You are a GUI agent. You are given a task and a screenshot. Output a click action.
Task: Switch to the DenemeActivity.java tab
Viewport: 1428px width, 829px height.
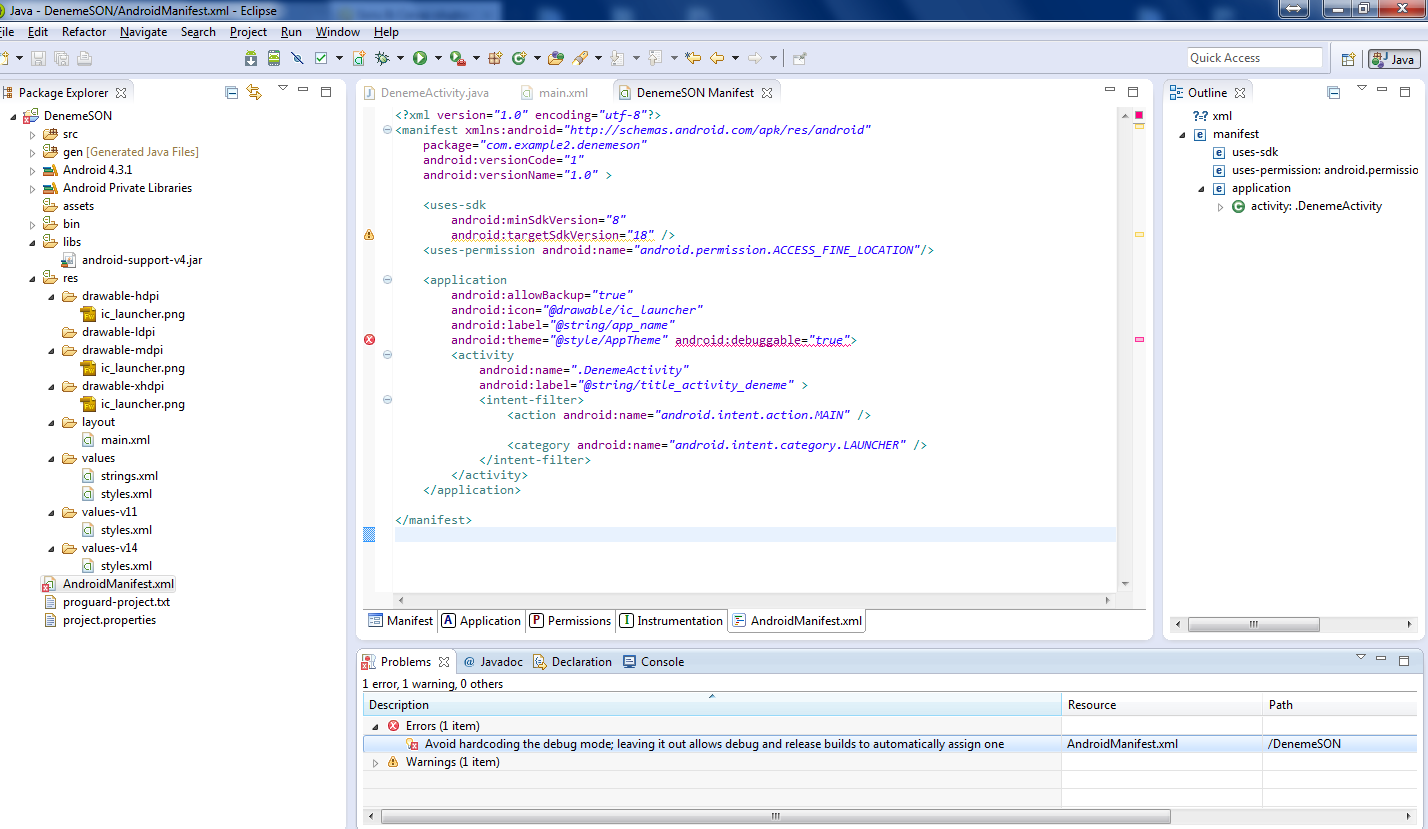tap(427, 92)
